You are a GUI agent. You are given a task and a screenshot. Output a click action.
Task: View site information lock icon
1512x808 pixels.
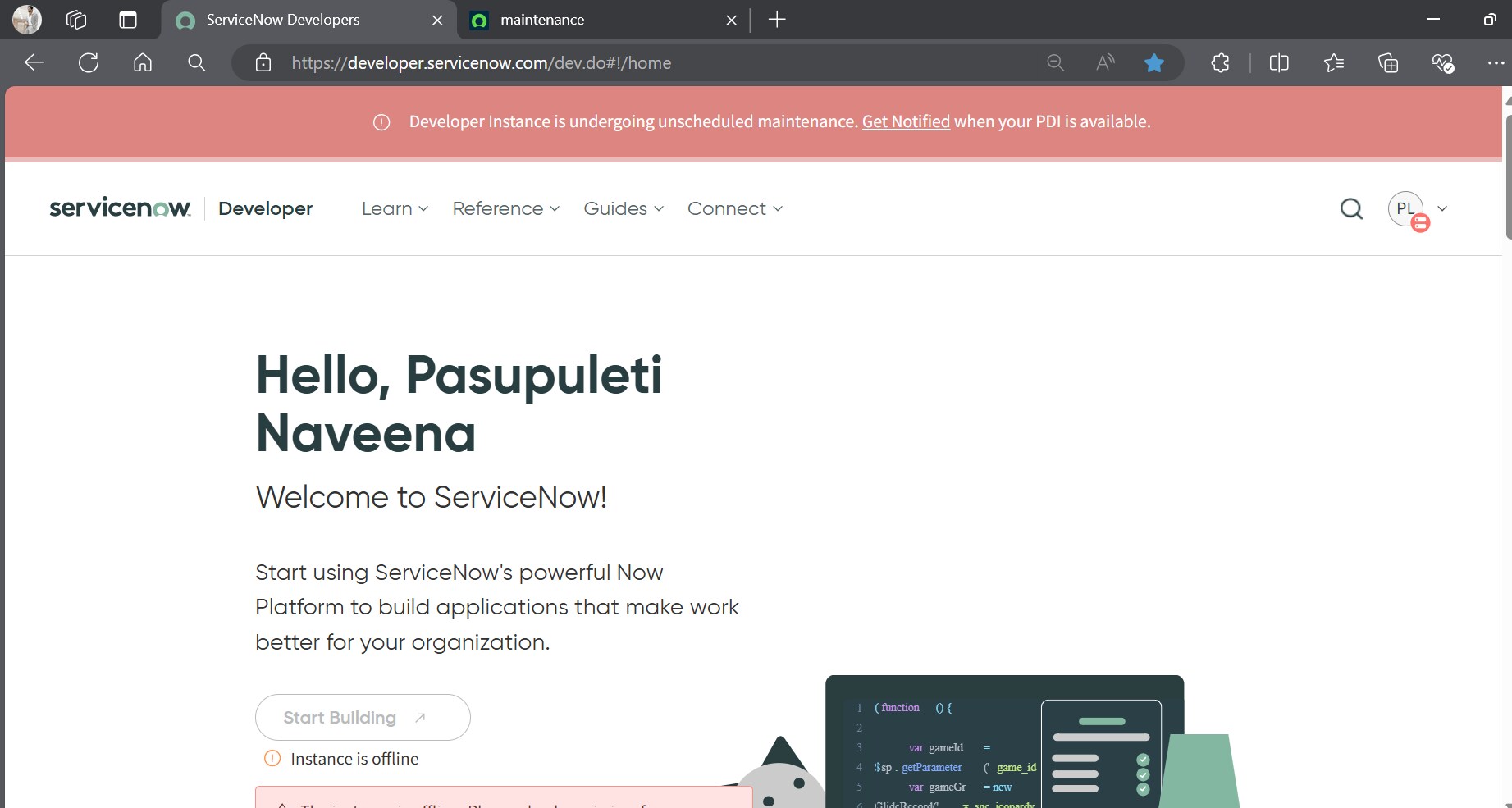pos(263,62)
